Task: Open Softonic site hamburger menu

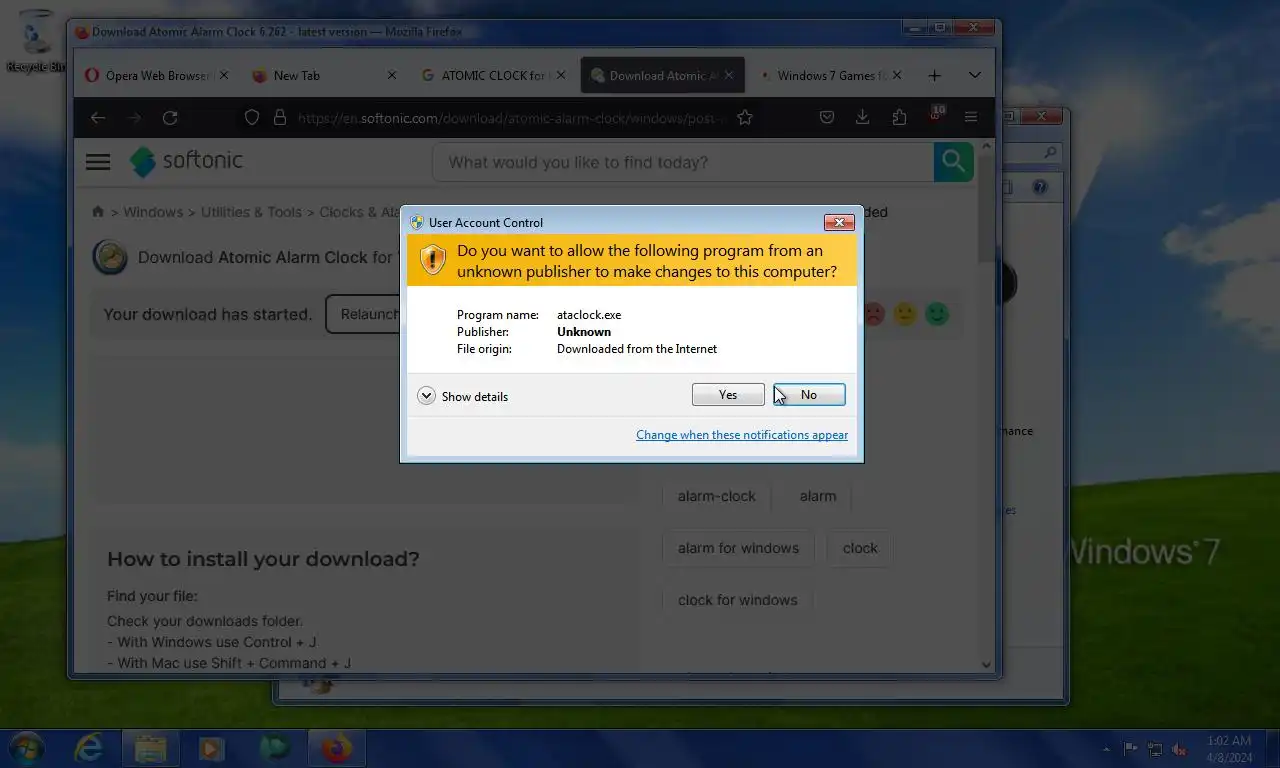Action: [x=98, y=162]
